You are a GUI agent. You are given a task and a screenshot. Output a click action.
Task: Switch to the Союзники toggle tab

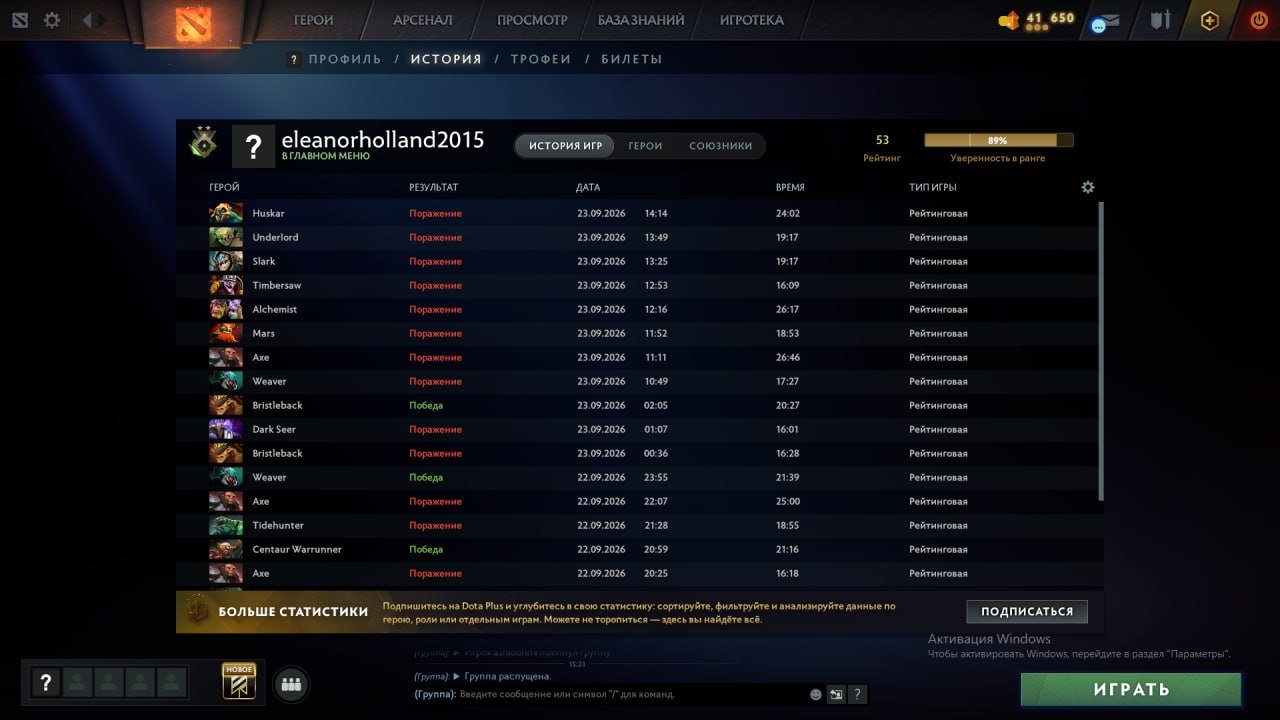(x=720, y=146)
